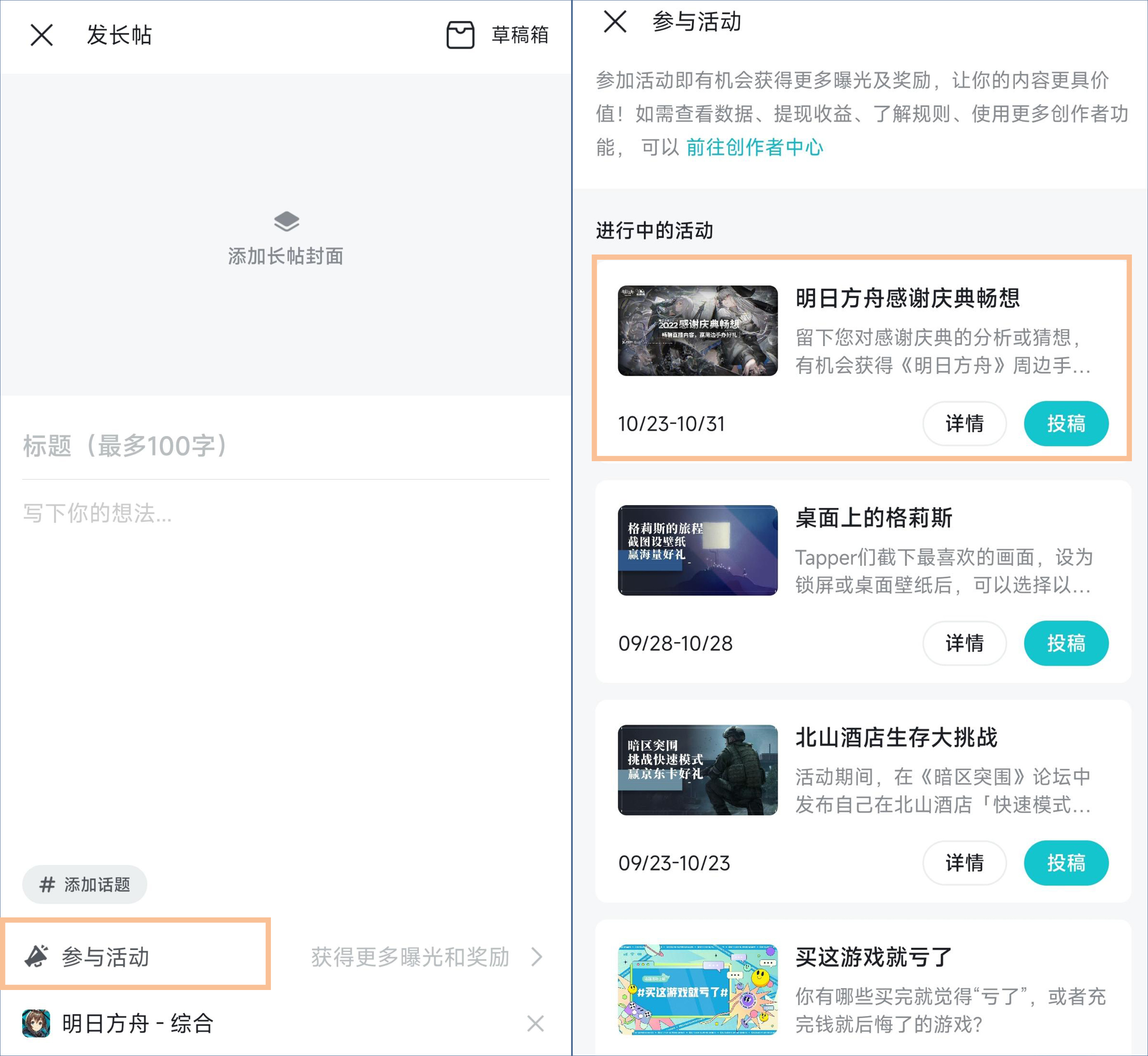Image resolution: width=1148 pixels, height=1056 pixels.
Task: Tap the 参与活动 megaphone icon
Action: [x=37, y=957]
